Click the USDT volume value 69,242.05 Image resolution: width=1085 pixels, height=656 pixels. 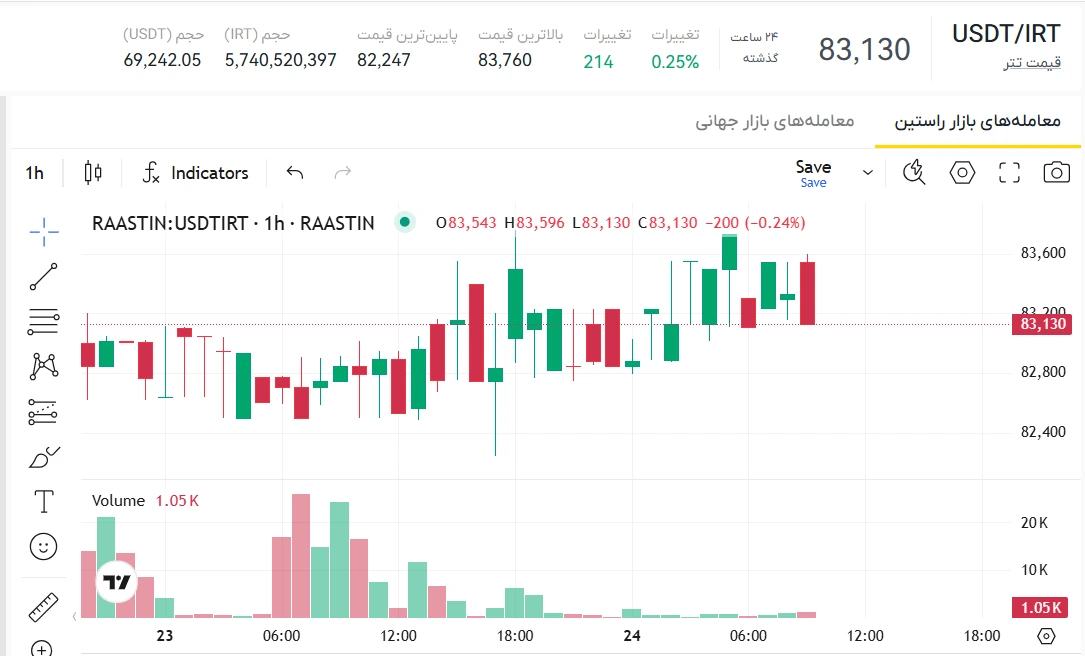[x=162, y=60]
